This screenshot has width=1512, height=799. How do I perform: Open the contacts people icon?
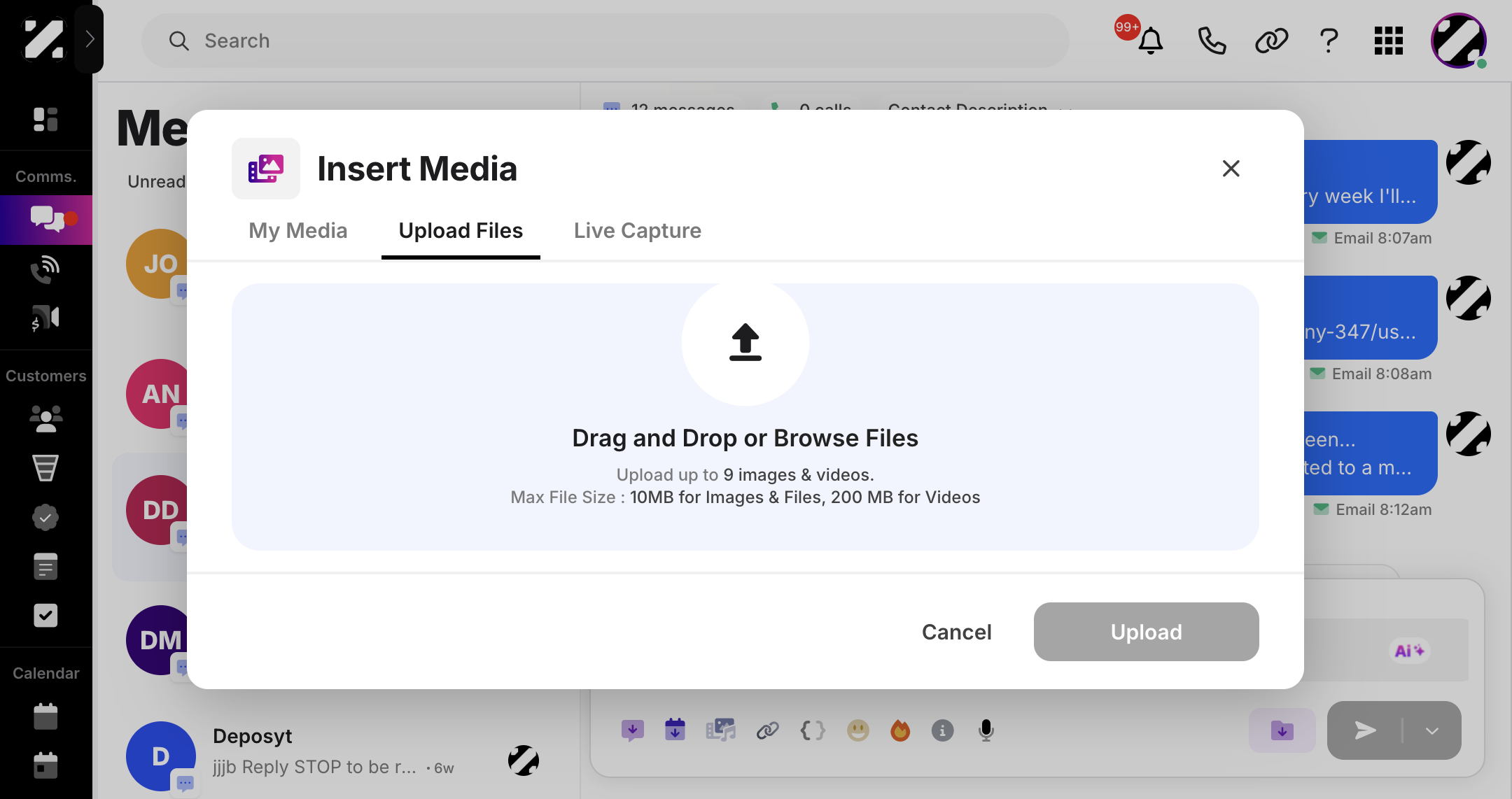point(45,419)
